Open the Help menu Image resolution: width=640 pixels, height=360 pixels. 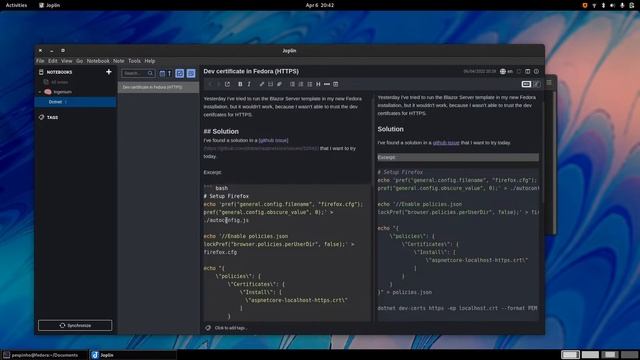150,61
